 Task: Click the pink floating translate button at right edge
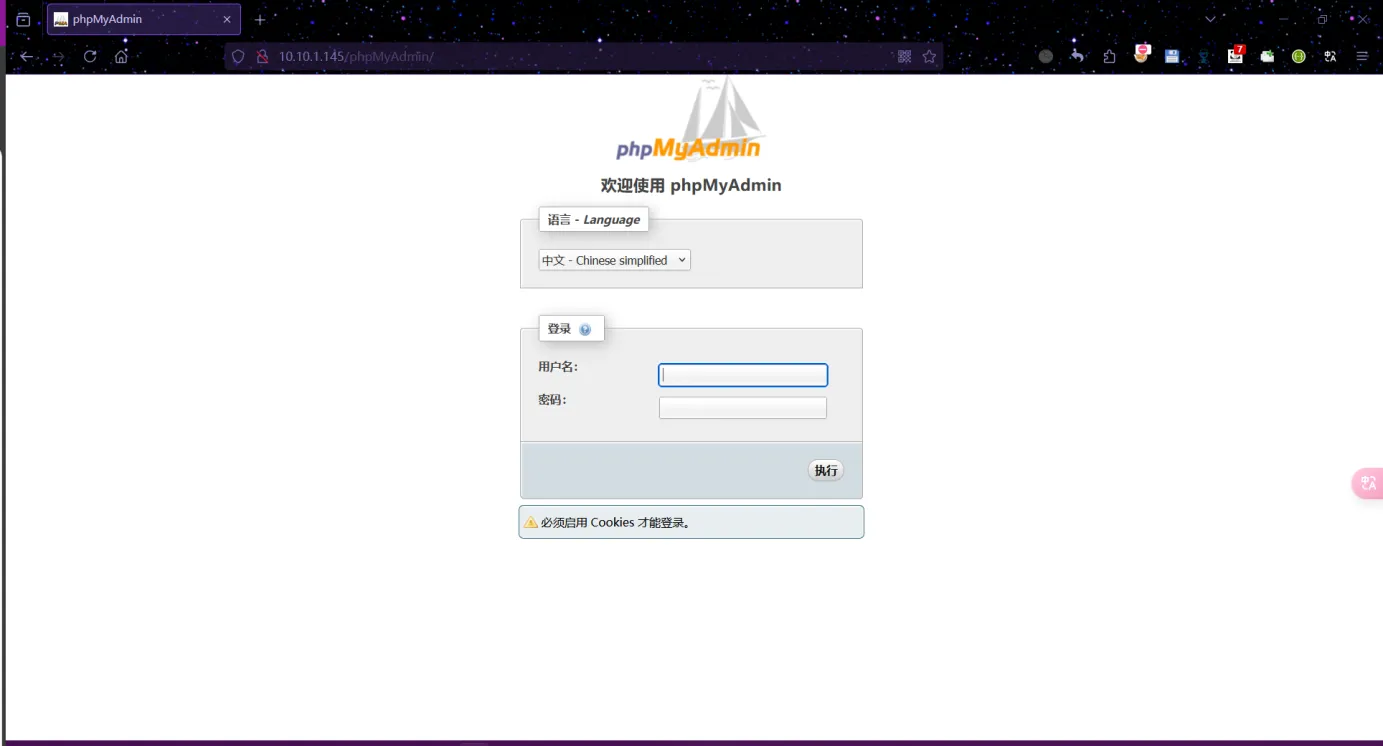pos(1368,483)
